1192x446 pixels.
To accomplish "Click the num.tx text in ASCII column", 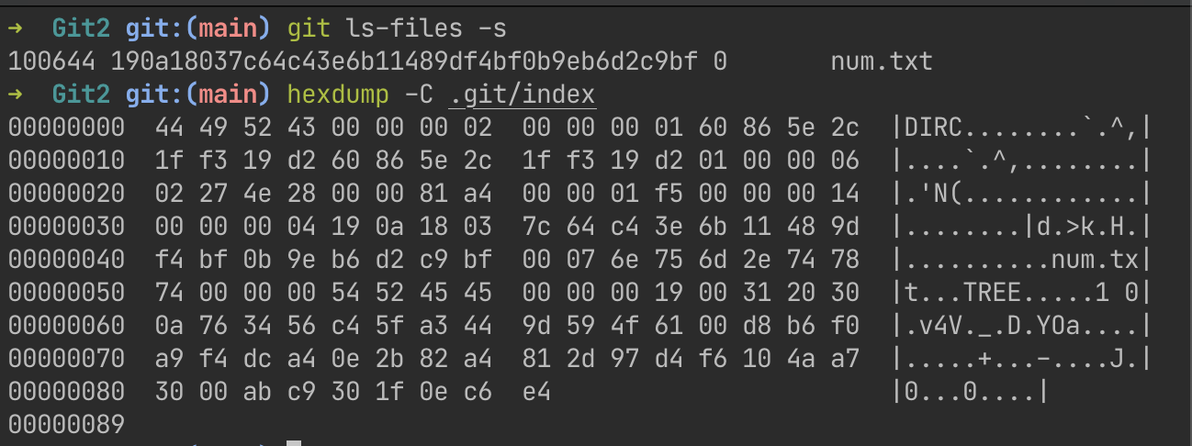I will click(x=1095, y=260).
